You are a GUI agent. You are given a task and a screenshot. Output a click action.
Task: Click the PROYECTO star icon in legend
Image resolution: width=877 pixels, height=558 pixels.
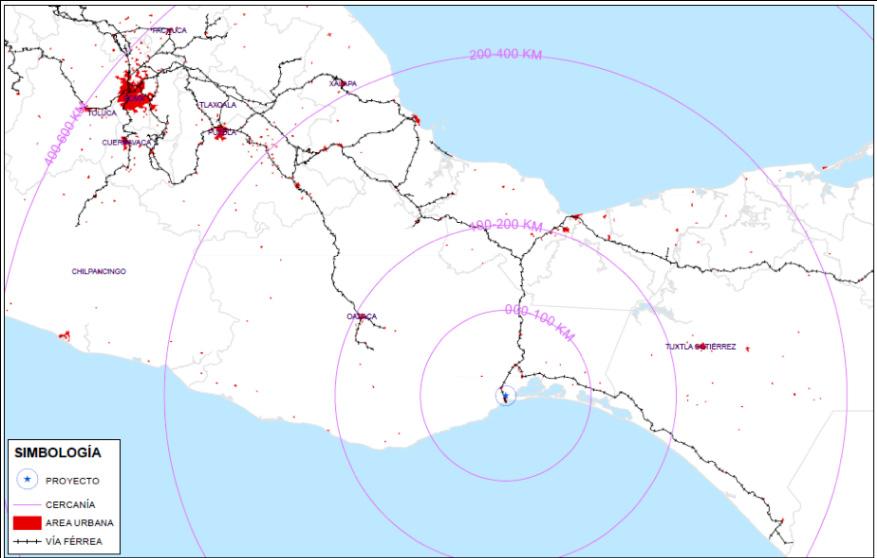point(27,479)
